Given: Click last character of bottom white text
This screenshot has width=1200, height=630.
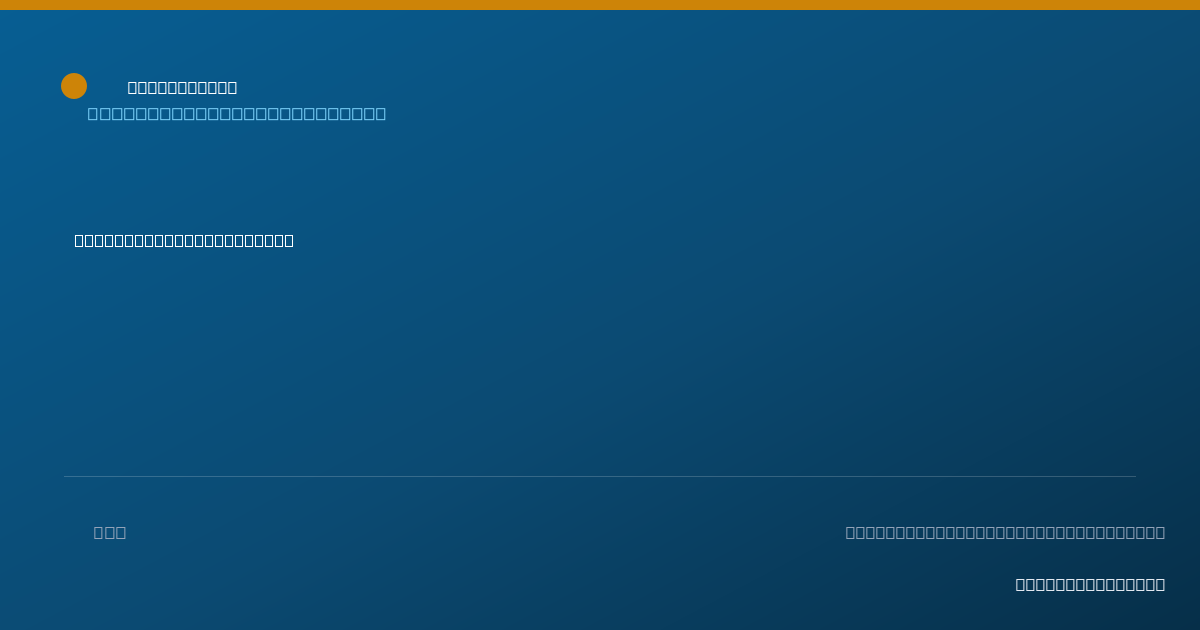Looking at the screenshot, I should tap(1160, 585).
